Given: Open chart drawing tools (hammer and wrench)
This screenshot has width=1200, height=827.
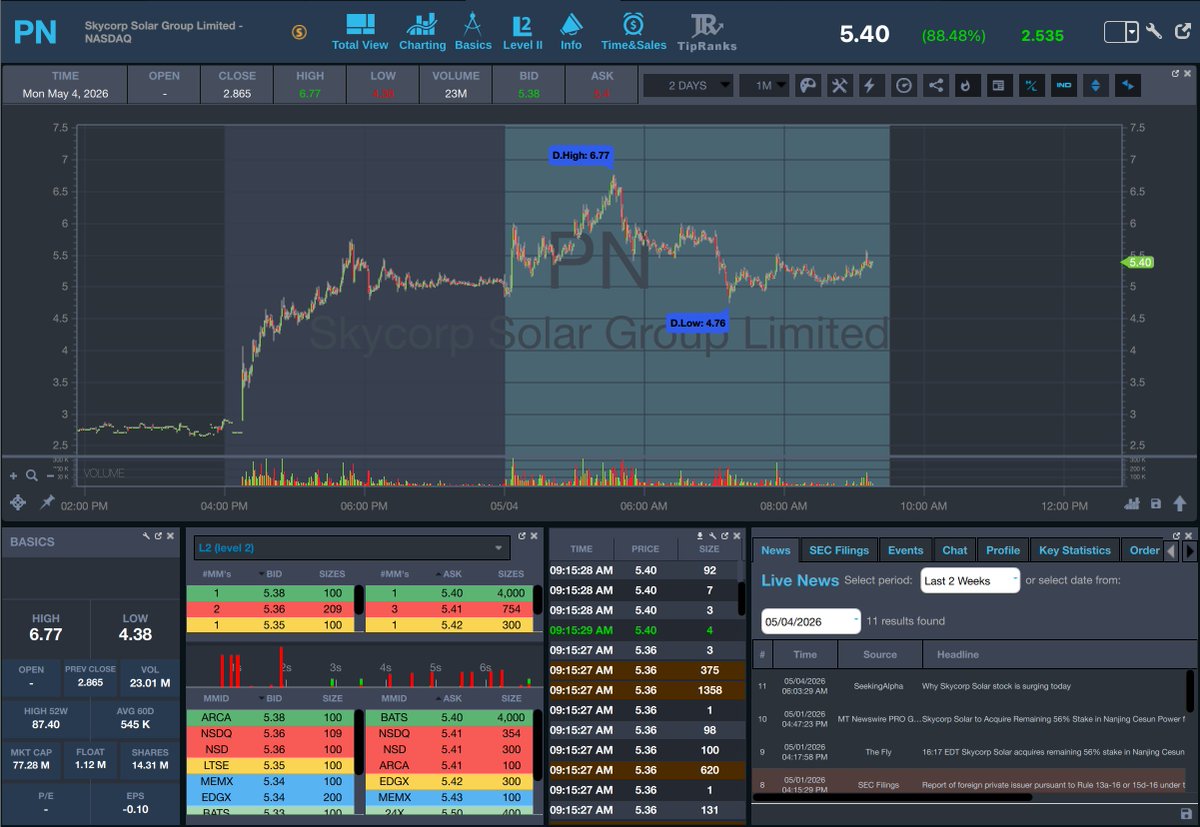Looking at the screenshot, I should (x=839, y=85).
